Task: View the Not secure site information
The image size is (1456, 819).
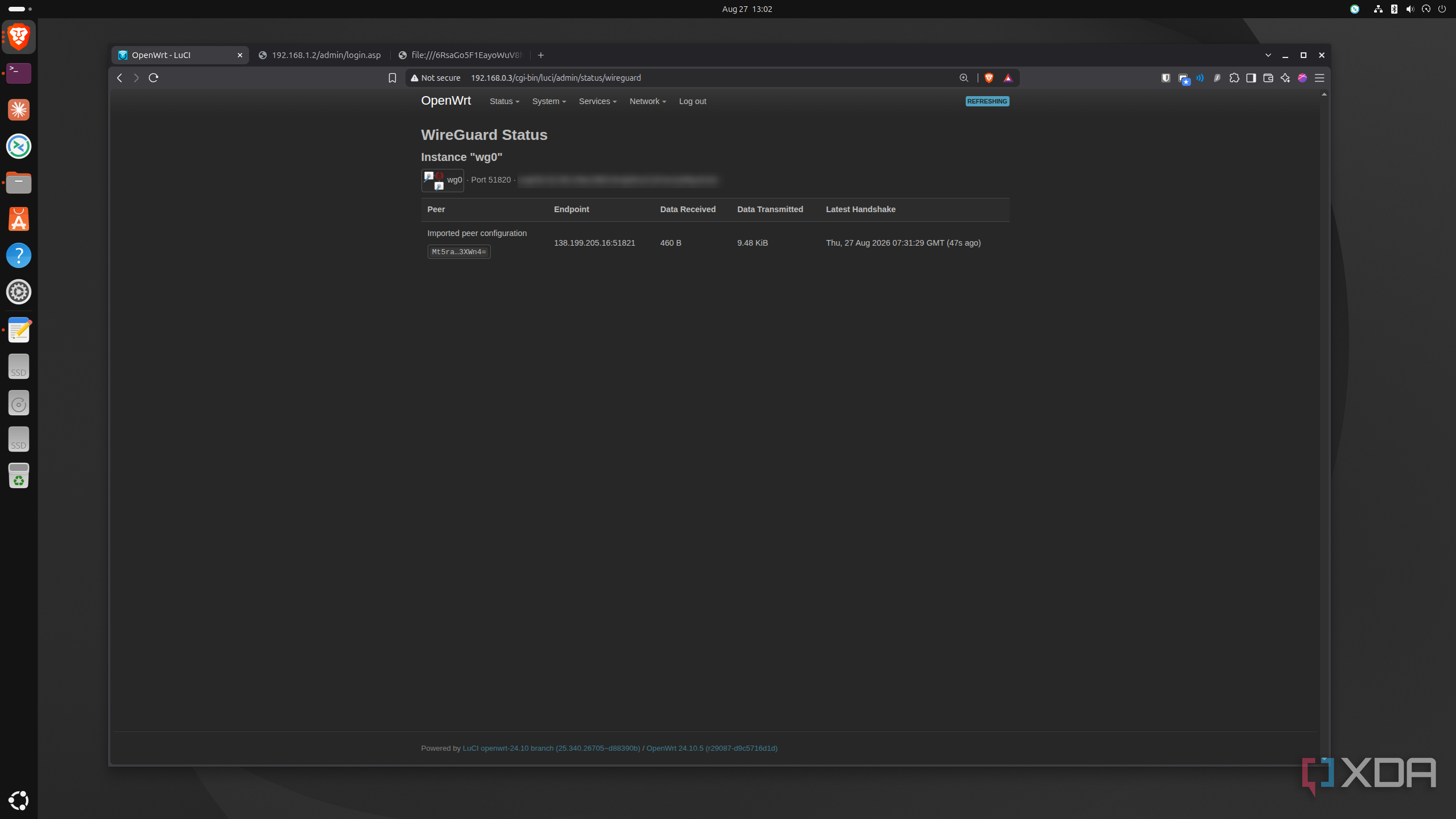Action: 436,78
